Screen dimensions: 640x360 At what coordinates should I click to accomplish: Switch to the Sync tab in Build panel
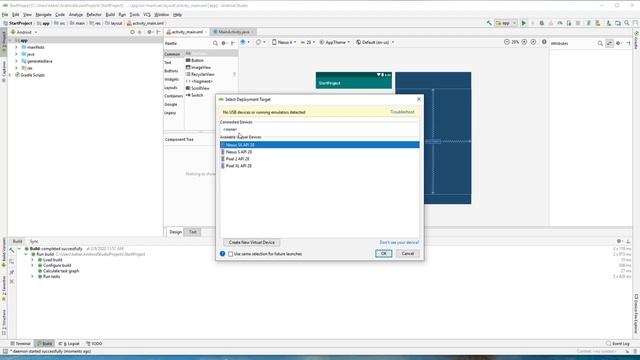click(34, 241)
